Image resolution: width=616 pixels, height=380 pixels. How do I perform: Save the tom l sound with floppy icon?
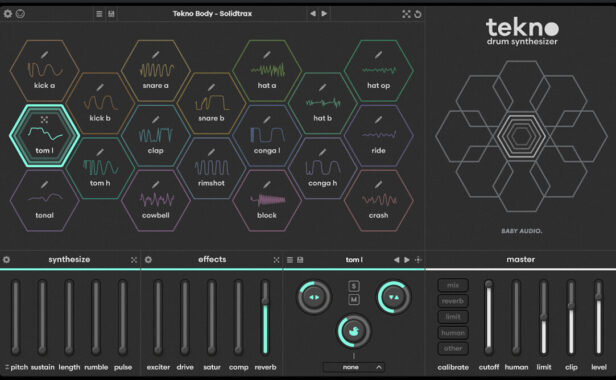pyautogui.click(x=300, y=260)
